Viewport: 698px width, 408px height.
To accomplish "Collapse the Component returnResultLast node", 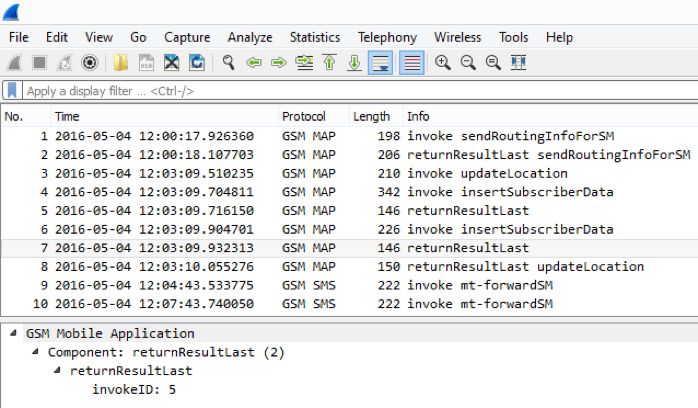I will [x=37, y=353].
